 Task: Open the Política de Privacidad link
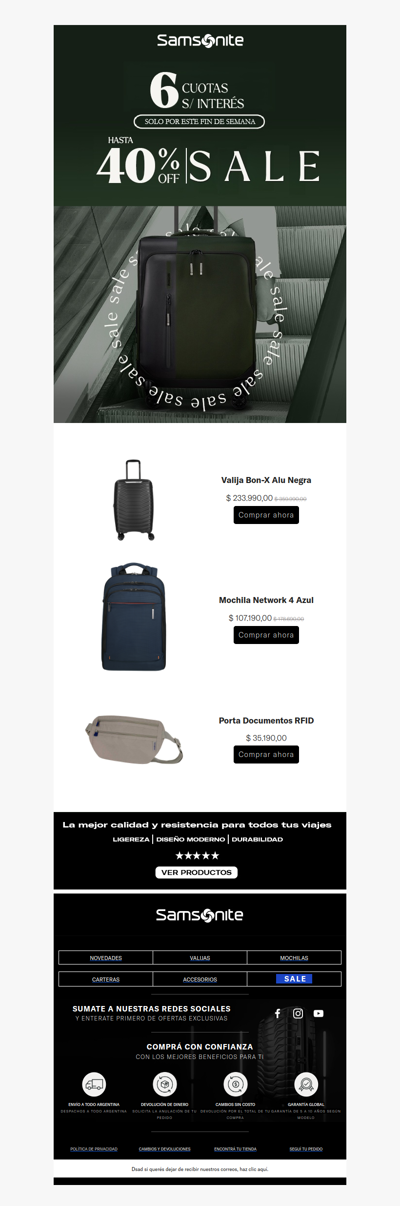point(94,1149)
